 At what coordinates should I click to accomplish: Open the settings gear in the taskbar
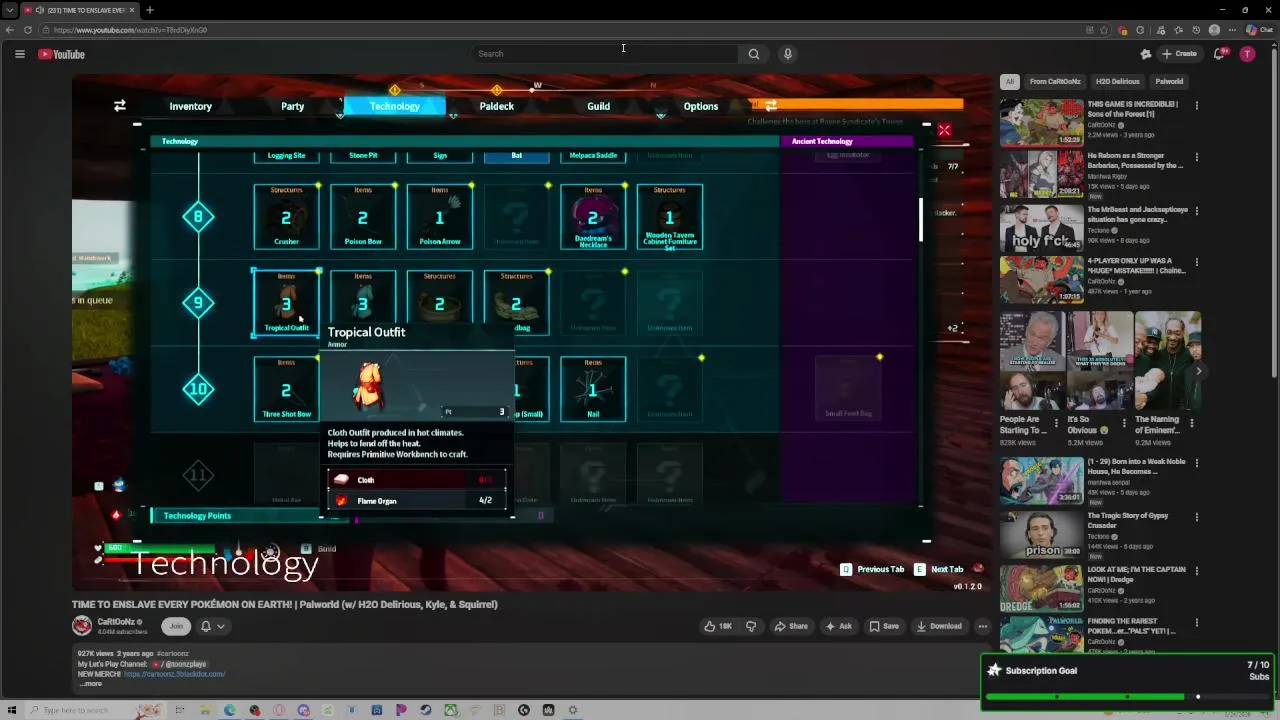coord(573,710)
